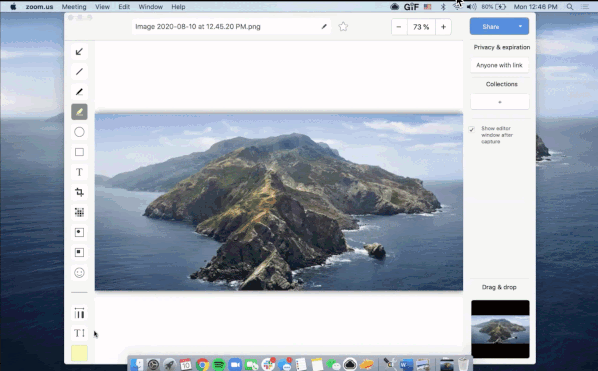Click the Bluetooth menu bar icon
The height and width of the screenshot is (371, 598).
point(443,6)
